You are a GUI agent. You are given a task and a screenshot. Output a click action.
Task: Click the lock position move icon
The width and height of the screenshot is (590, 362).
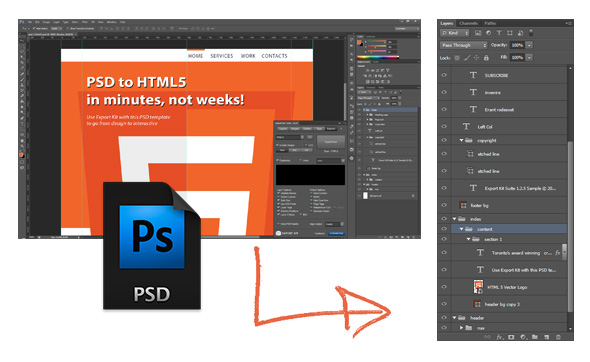click(x=476, y=58)
